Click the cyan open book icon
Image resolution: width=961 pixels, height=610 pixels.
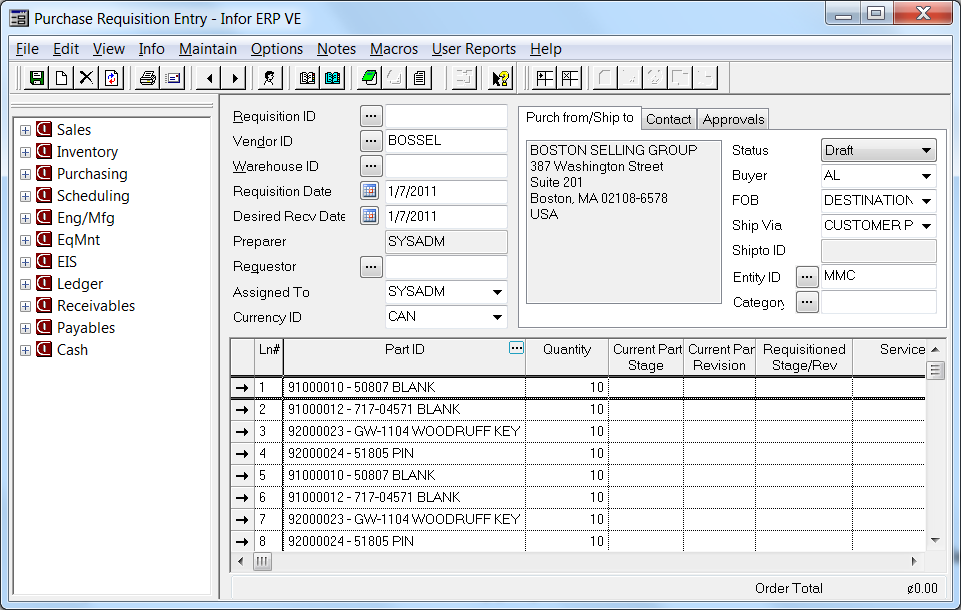point(333,78)
